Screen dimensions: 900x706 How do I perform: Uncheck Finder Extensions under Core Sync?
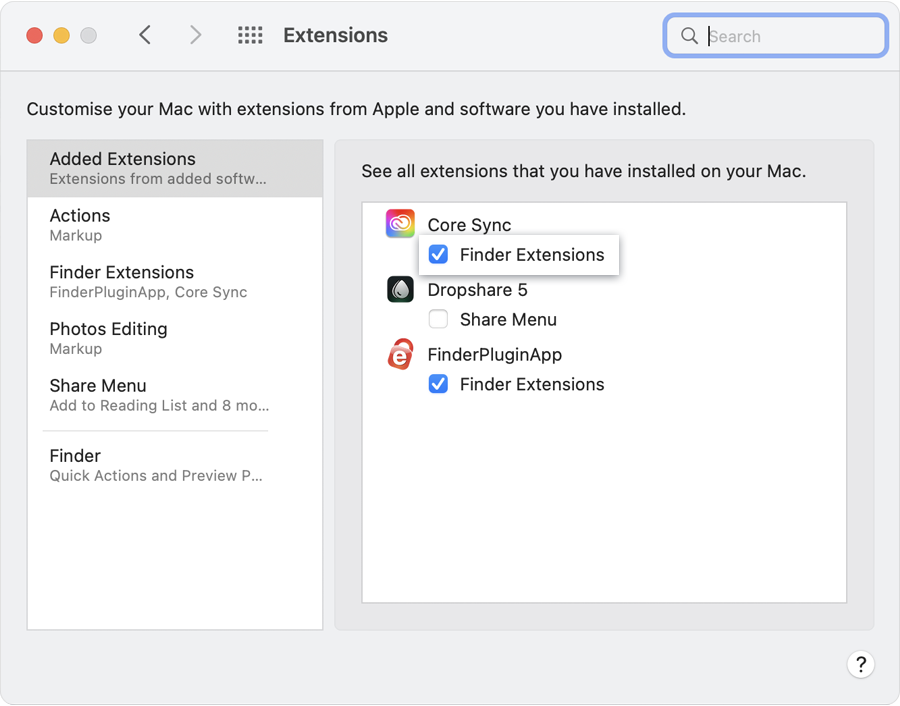coord(439,254)
